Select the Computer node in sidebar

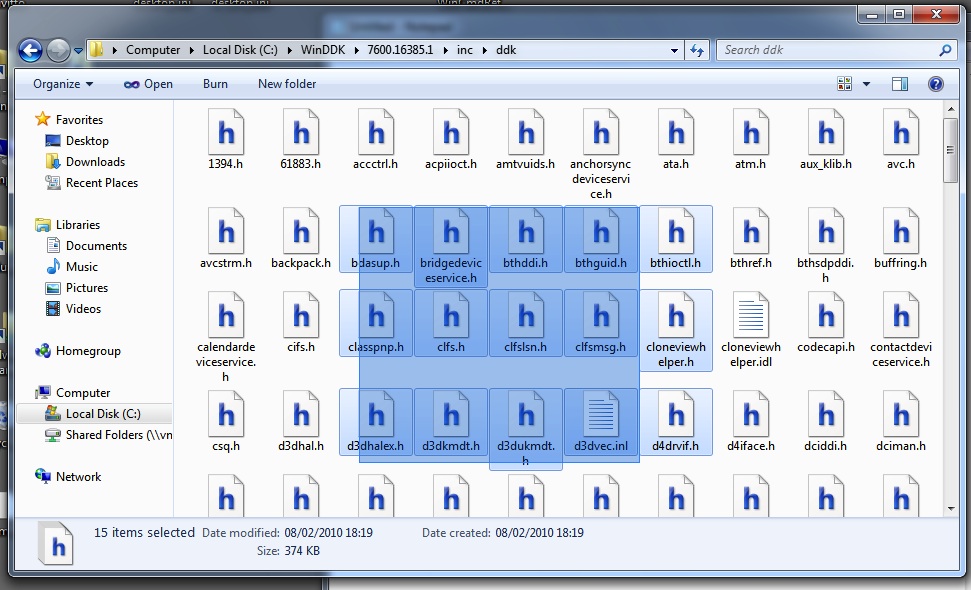click(83, 393)
